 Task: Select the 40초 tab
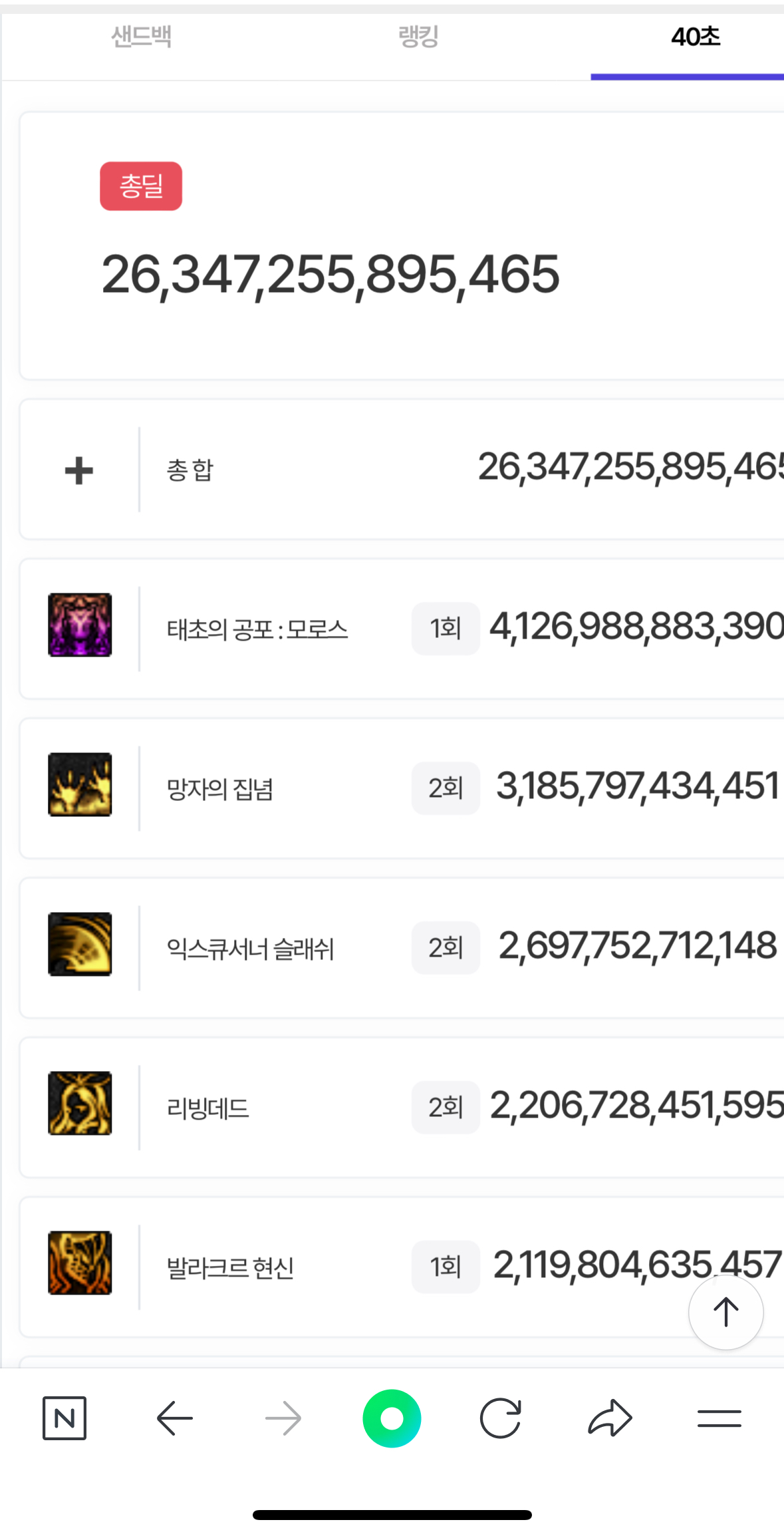[x=695, y=37]
